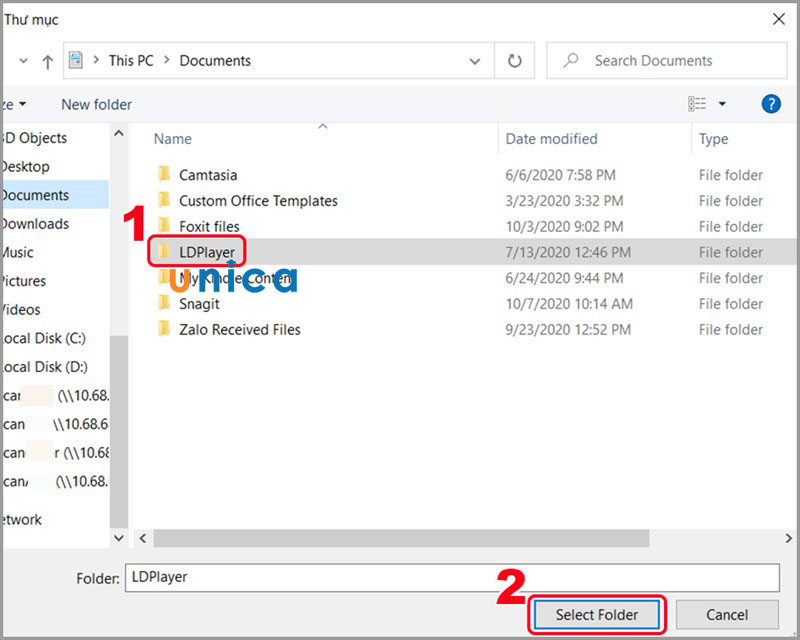Open This PC from the breadcrumb

(130, 60)
